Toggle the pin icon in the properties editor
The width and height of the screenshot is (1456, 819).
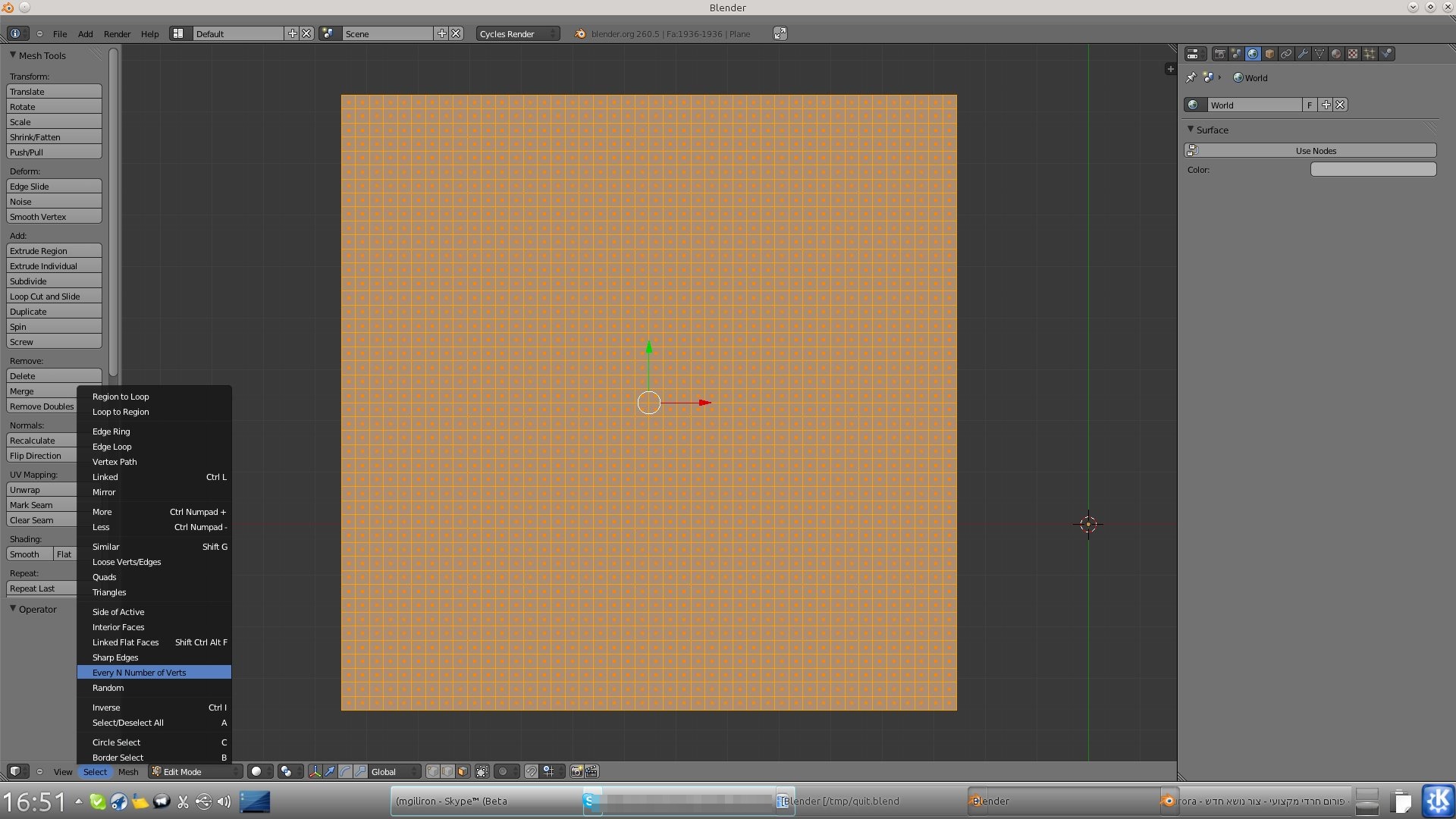1191,77
